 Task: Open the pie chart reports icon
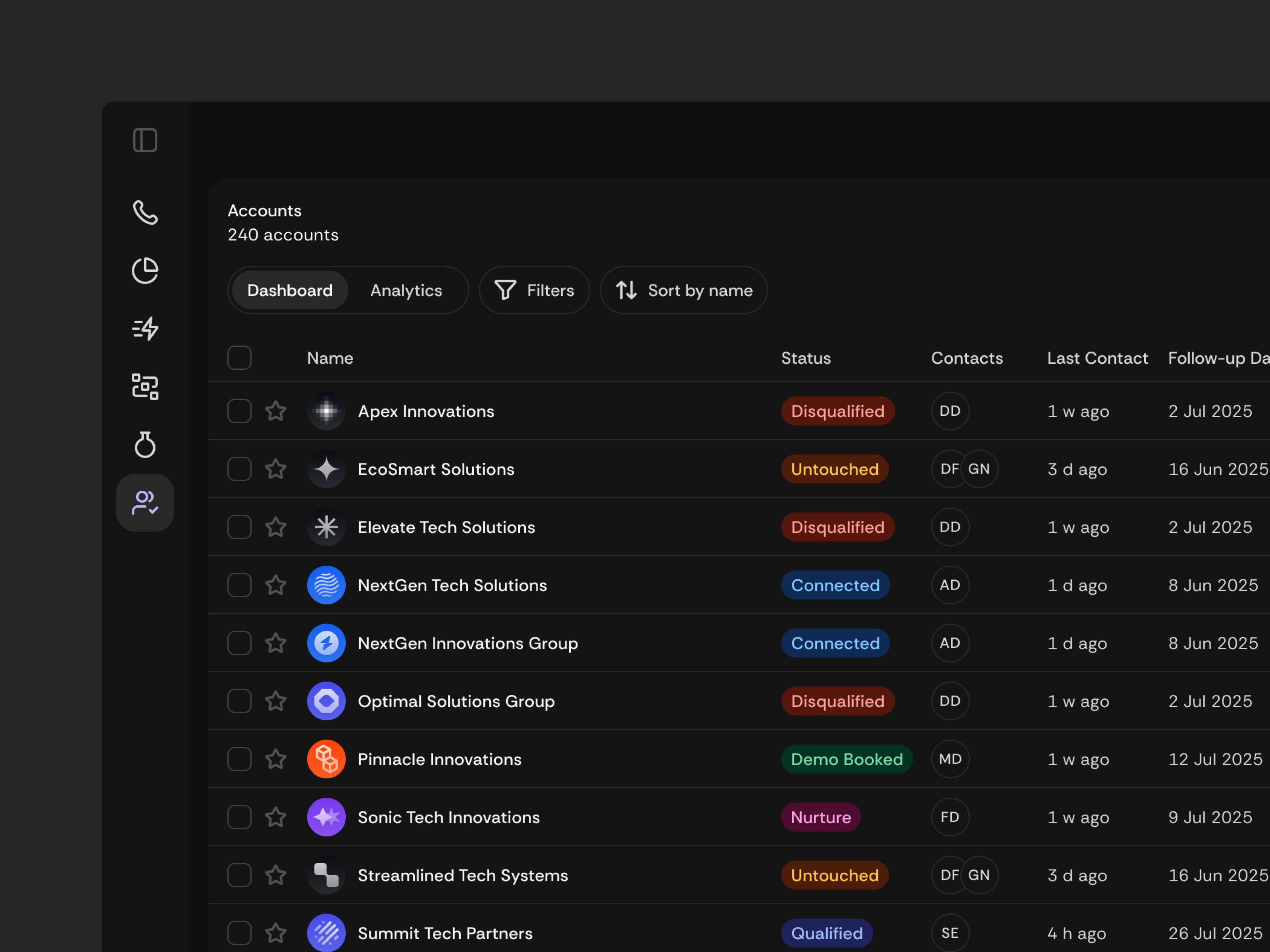(145, 270)
